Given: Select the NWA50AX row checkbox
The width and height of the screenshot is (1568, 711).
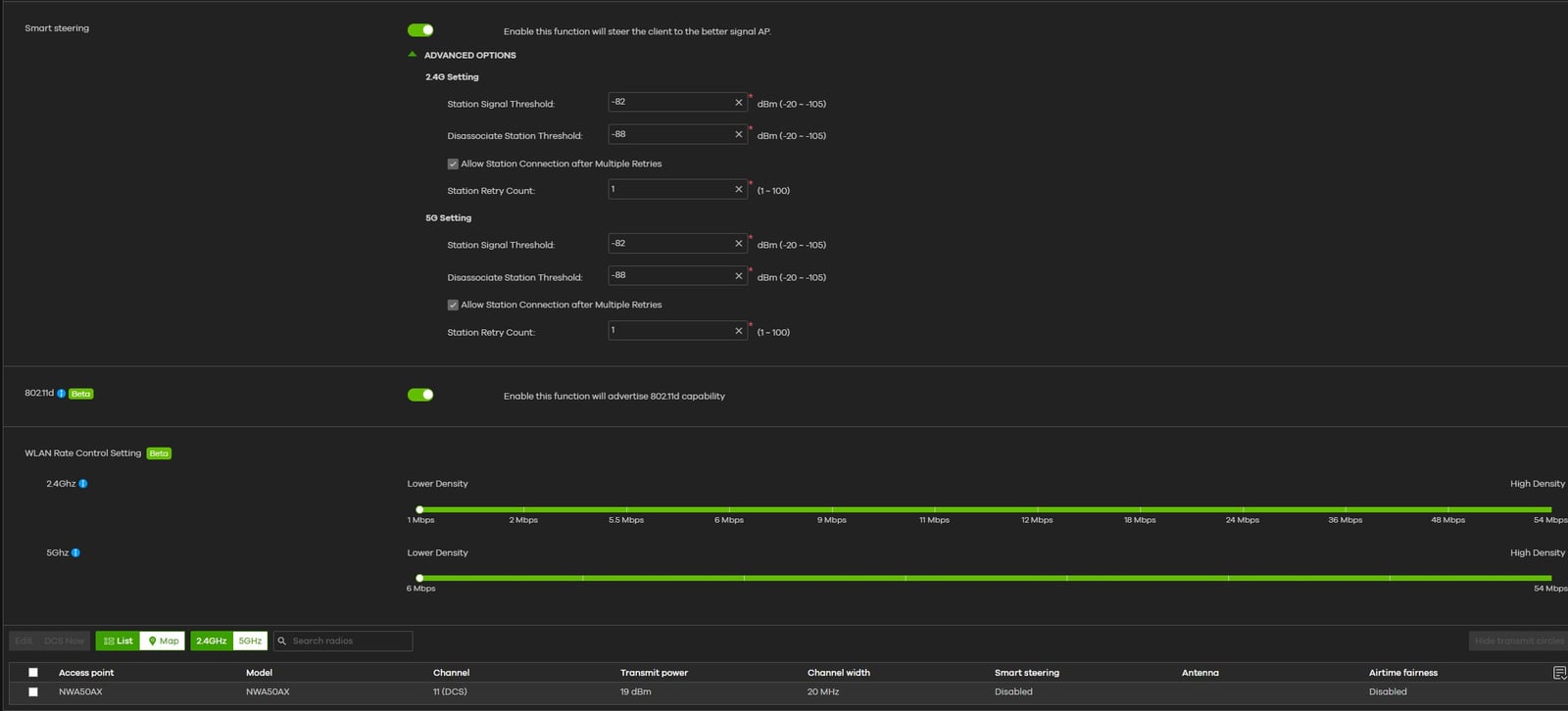Looking at the screenshot, I should coord(33,692).
